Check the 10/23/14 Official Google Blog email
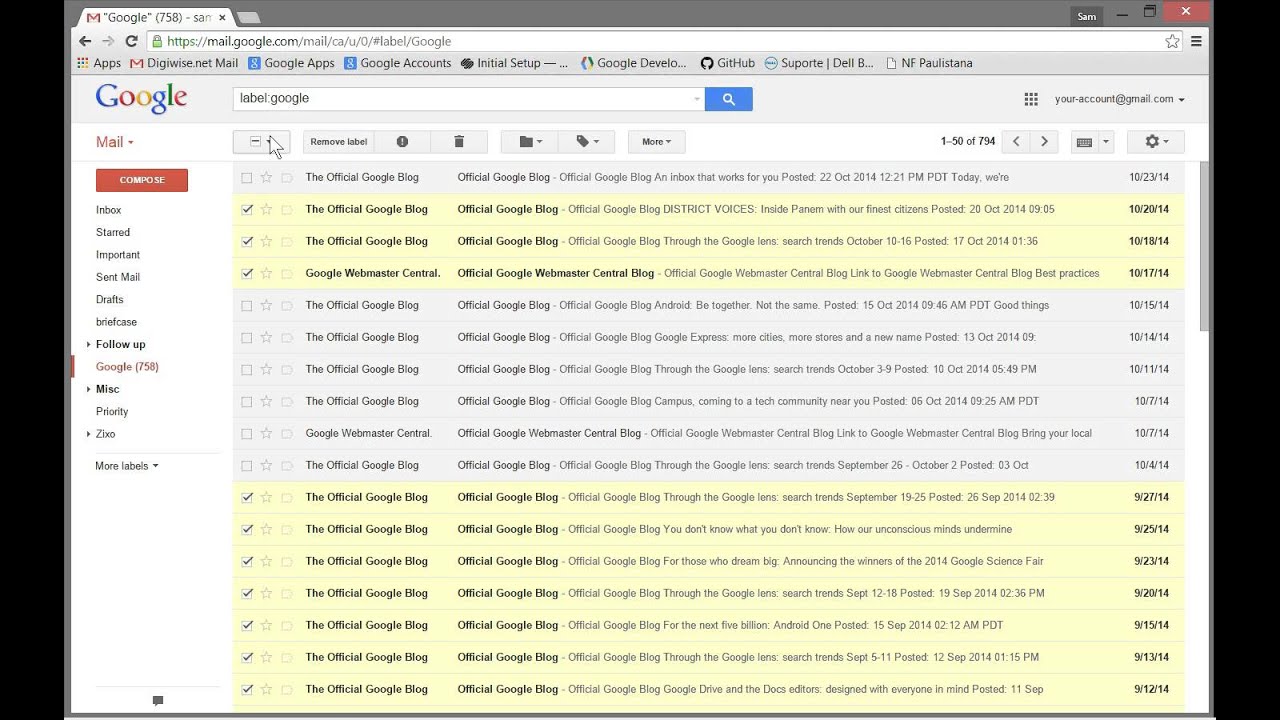 (247, 177)
